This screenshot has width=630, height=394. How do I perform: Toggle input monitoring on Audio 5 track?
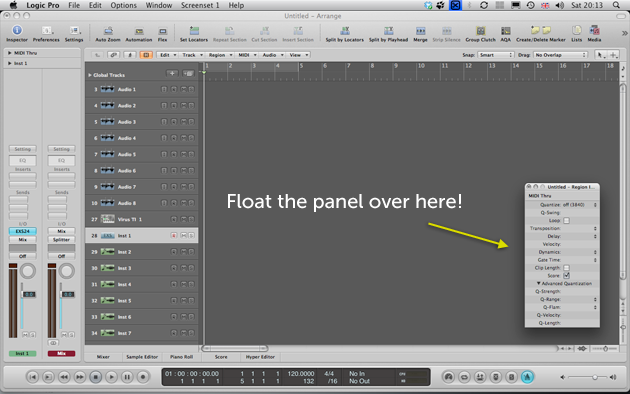[164, 154]
